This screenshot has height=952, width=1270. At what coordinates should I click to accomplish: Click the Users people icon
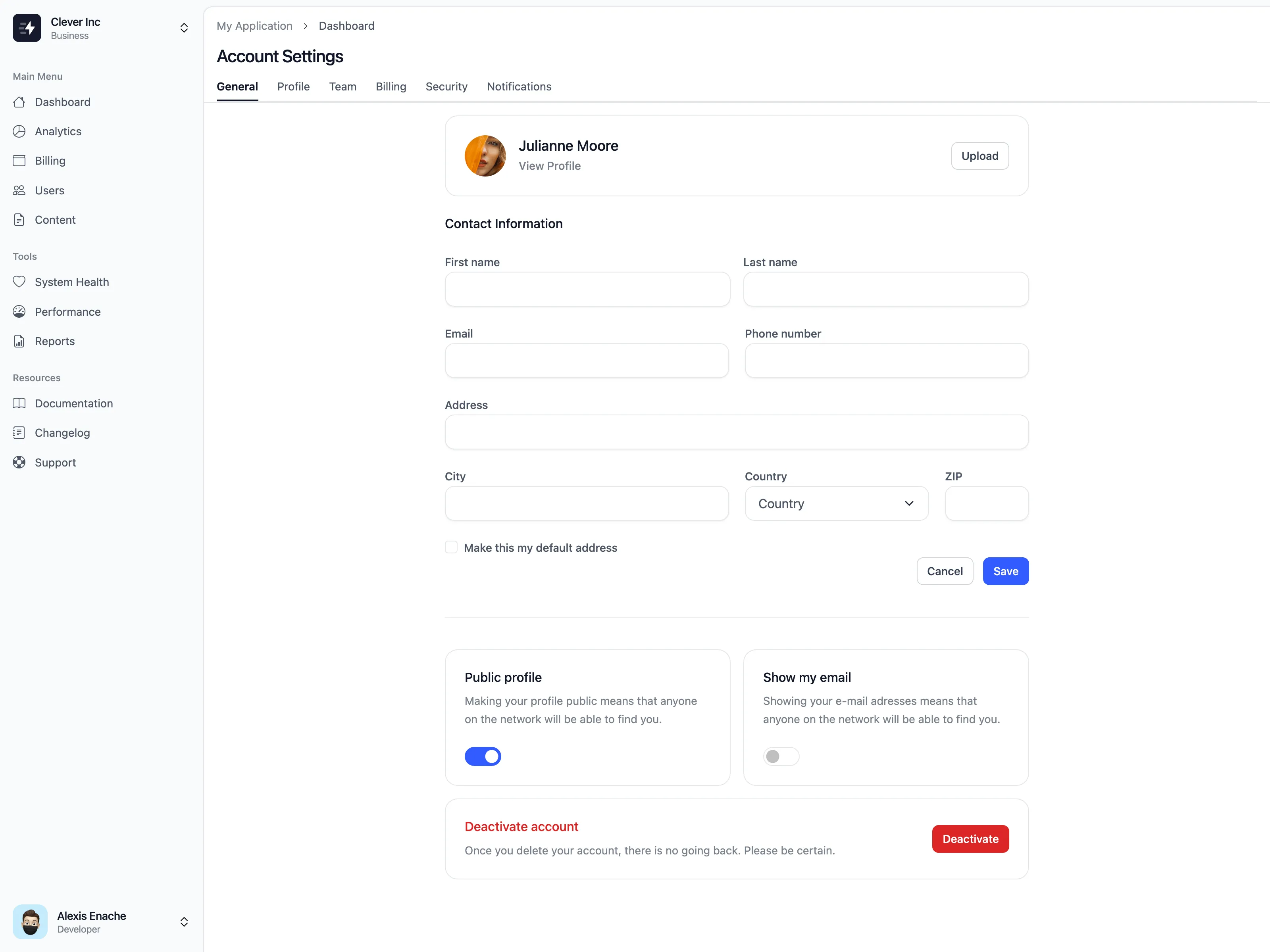click(x=19, y=190)
